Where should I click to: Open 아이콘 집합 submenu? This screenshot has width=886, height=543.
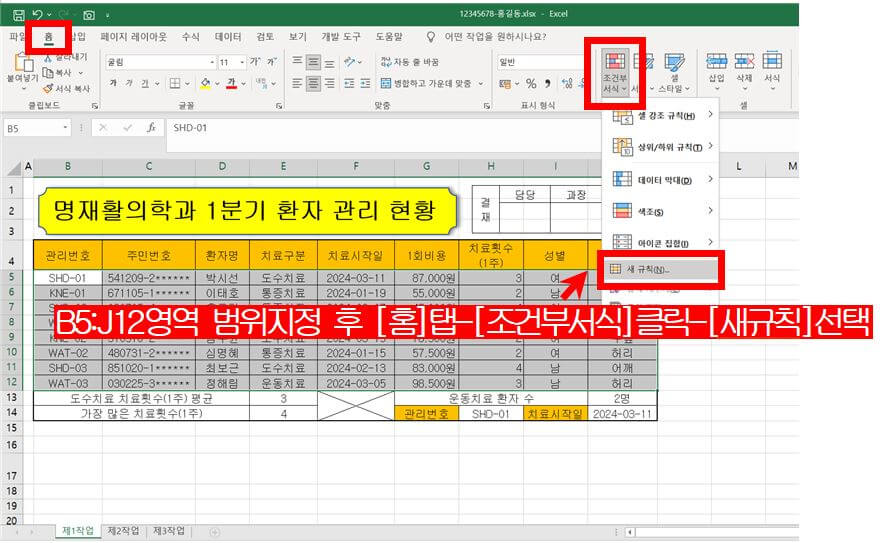click(x=662, y=242)
